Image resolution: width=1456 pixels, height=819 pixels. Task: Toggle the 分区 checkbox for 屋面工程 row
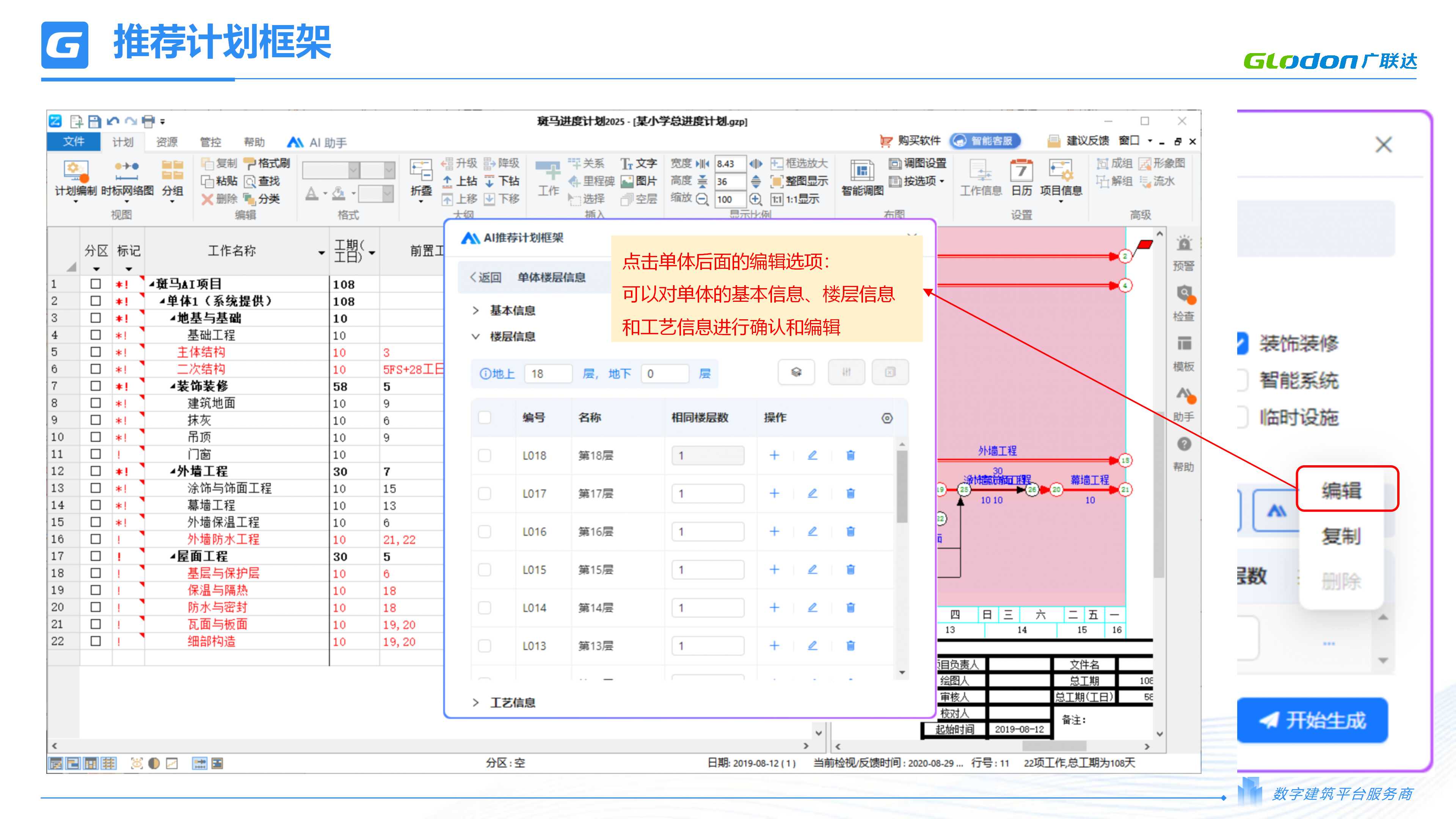pos(96,556)
